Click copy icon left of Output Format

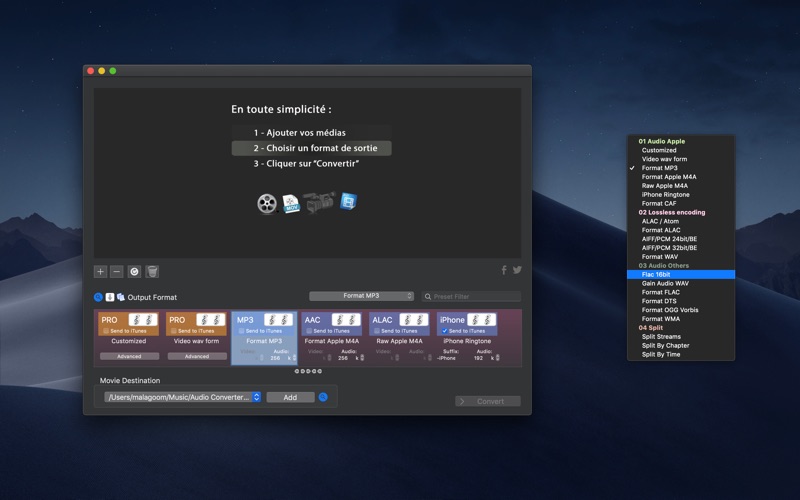click(121, 297)
